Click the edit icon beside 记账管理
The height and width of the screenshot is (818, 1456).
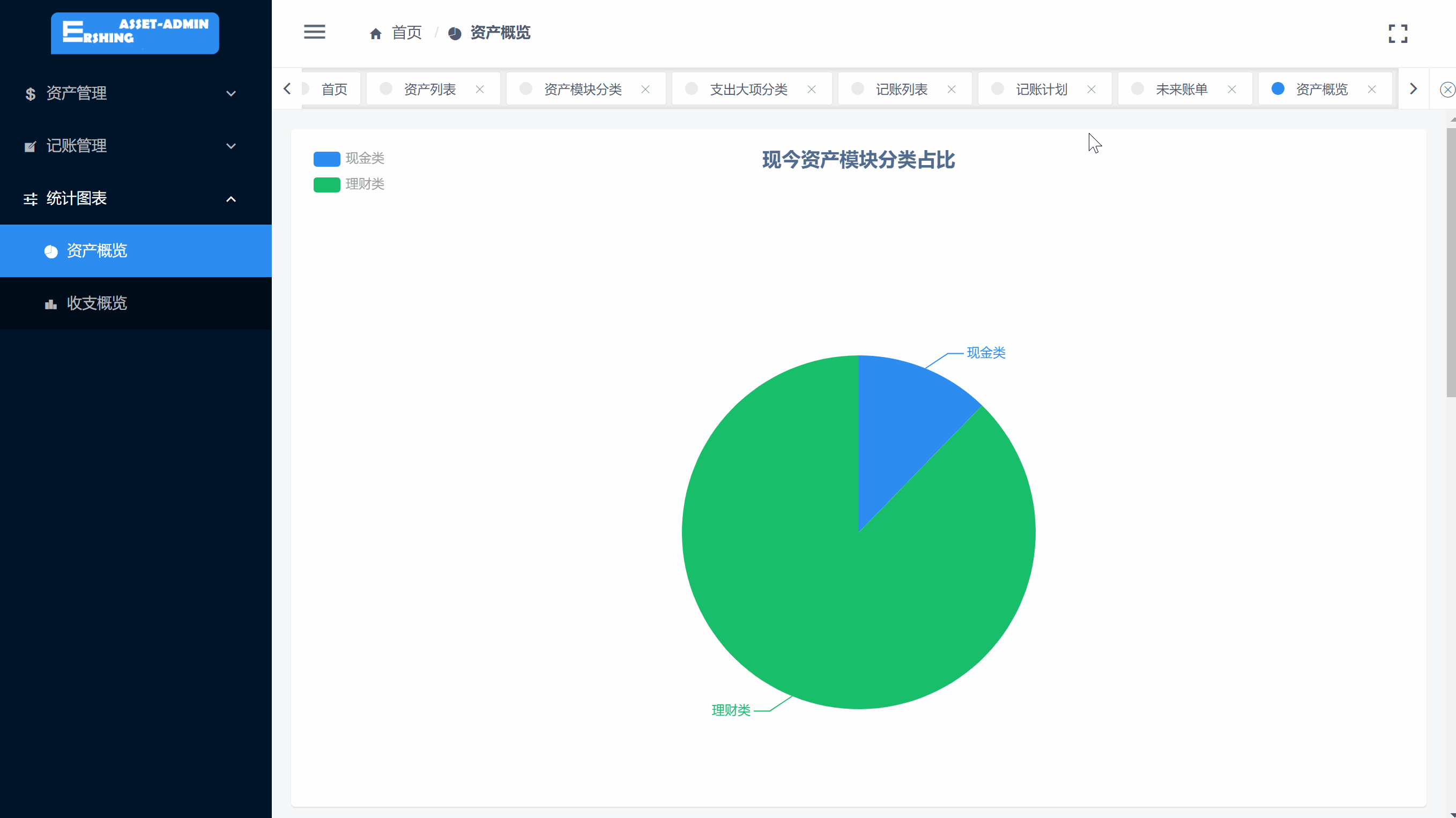coord(30,146)
